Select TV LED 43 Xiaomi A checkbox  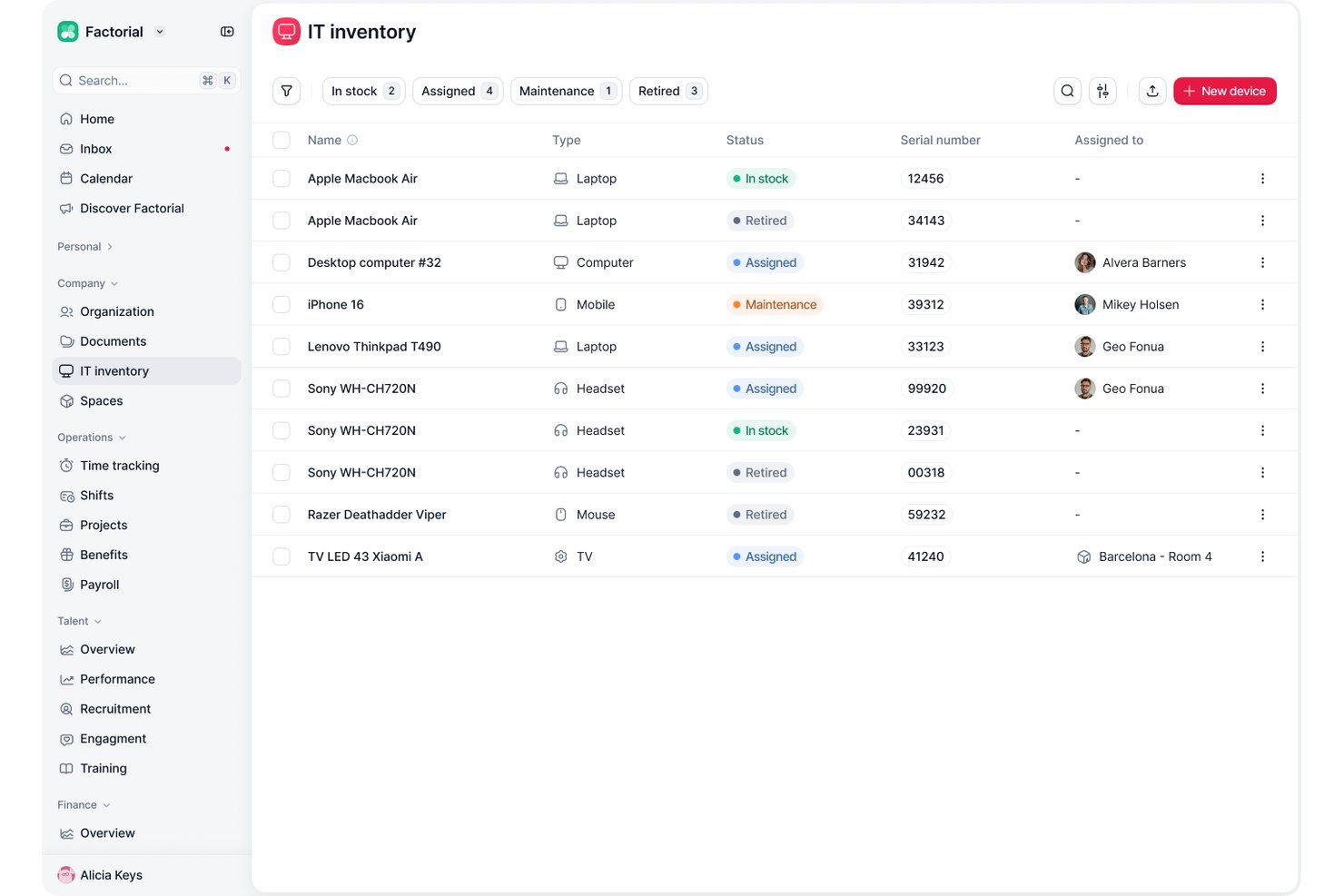282,556
